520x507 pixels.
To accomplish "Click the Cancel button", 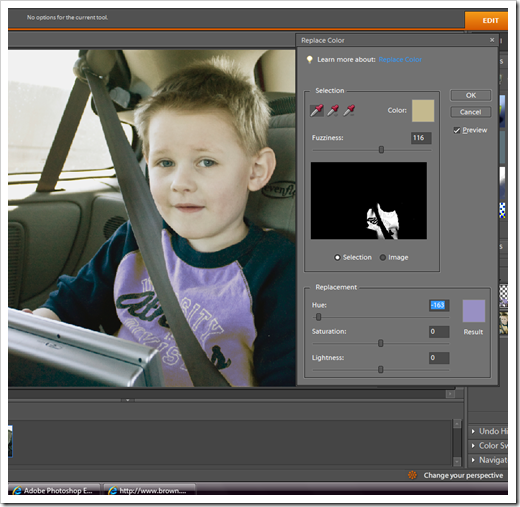I will point(471,112).
